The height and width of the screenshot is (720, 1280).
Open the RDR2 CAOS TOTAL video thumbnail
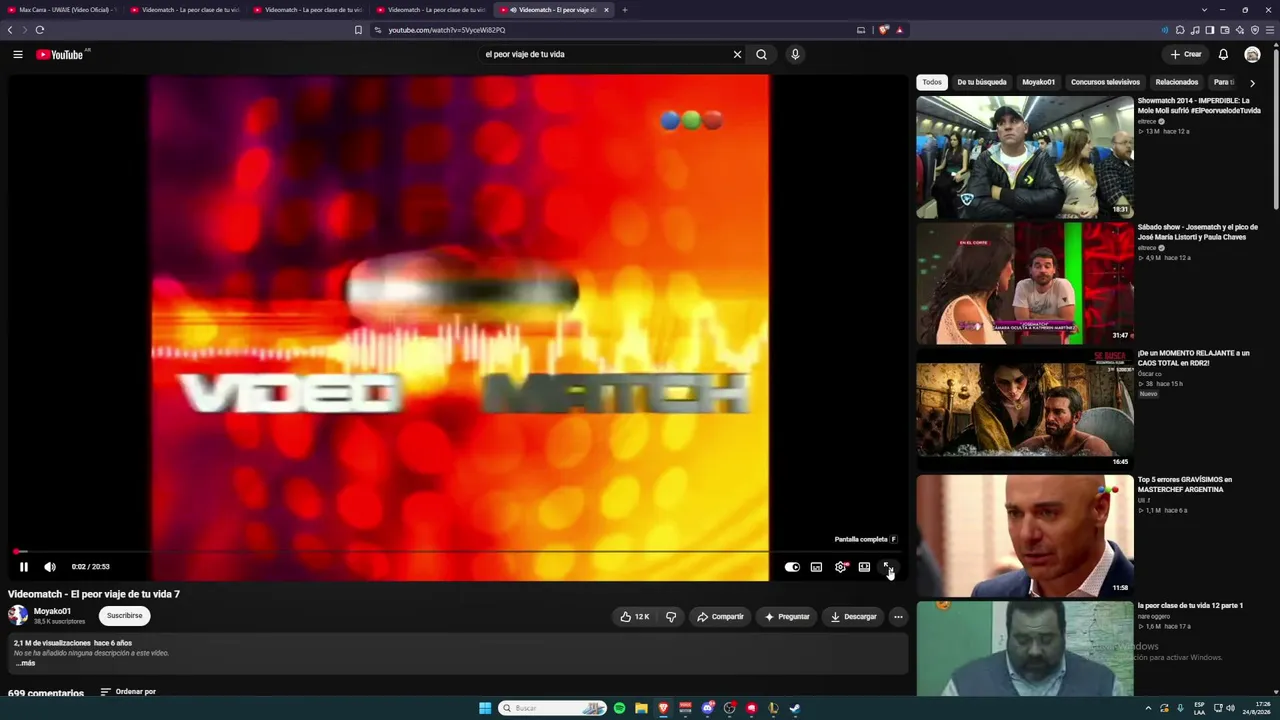tap(1025, 409)
